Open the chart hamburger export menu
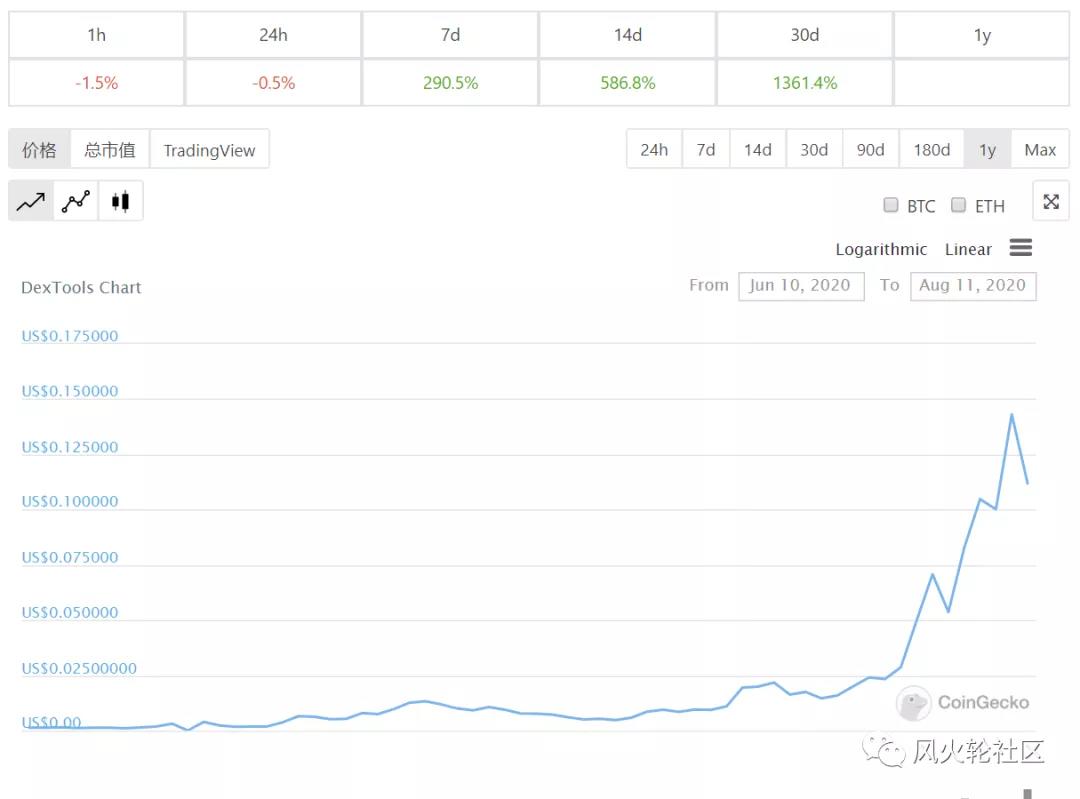The height and width of the screenshot is (799, 1080). (x=1020, y=247)
